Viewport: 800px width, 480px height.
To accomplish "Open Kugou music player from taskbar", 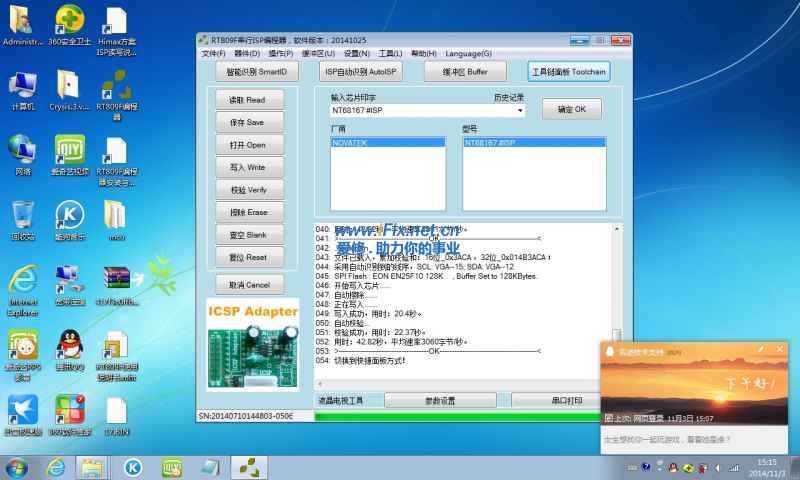I will coord(133,468).
